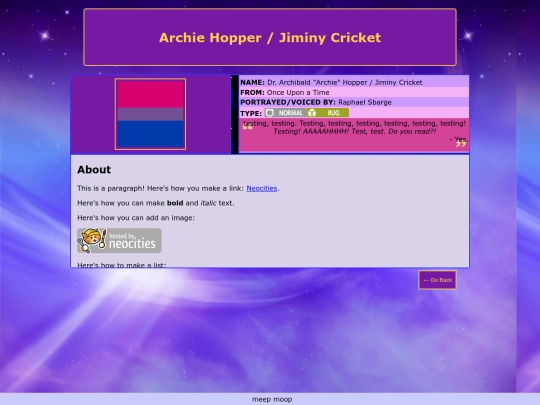Click the bold word in the paragraph
The image size is (540, 405).
click(175, 203)
